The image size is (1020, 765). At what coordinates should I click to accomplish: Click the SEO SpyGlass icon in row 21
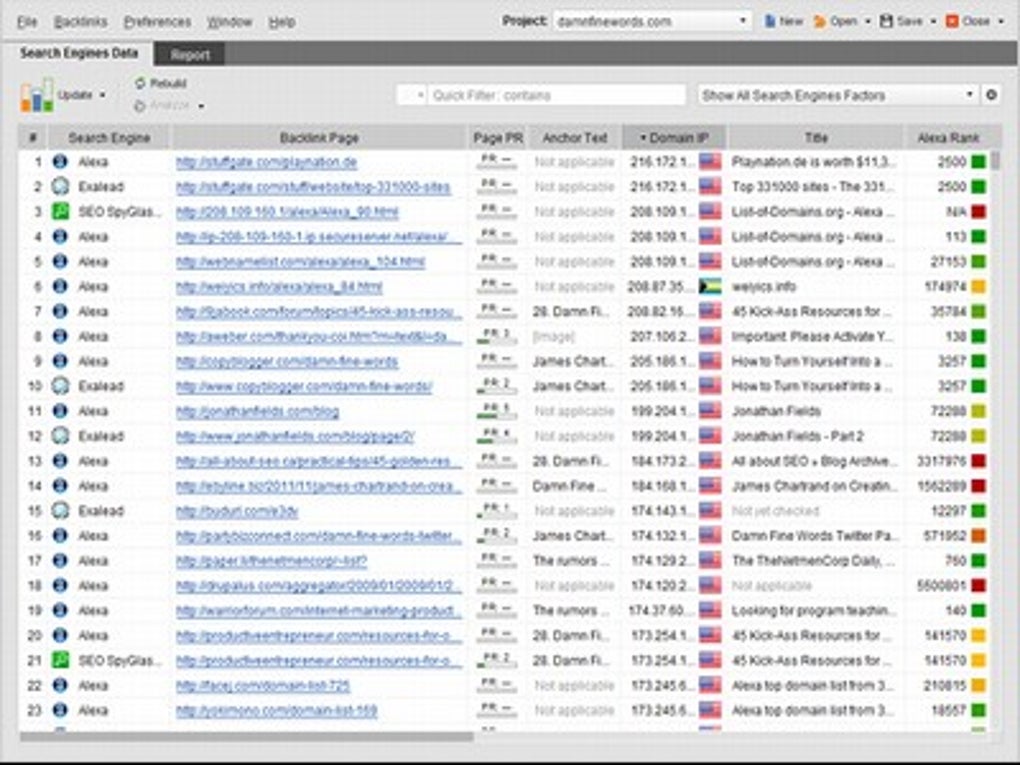[x=60, y=660]
